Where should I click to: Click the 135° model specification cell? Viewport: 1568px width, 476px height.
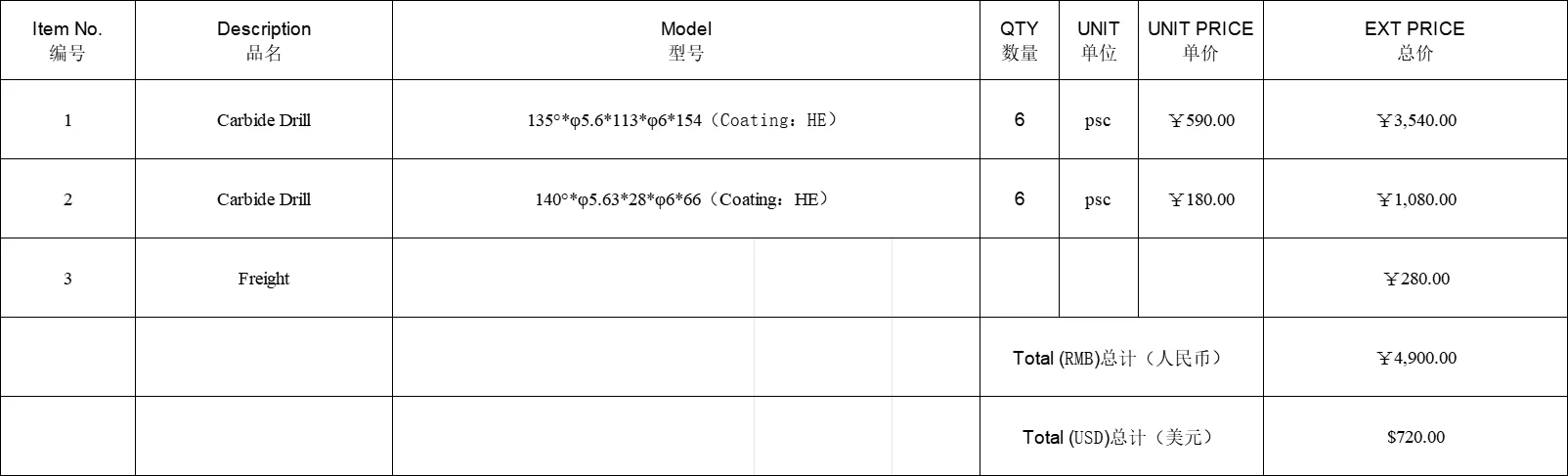pyautogui.click(x=686, y=119)
